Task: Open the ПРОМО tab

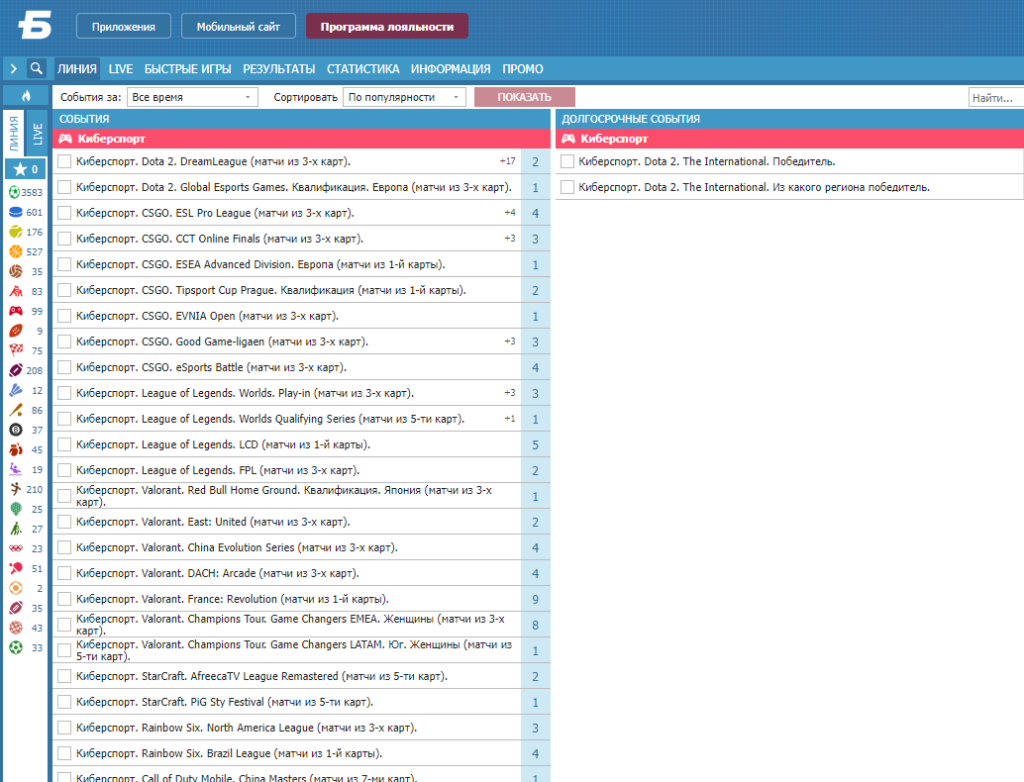Action: click(x=522, y=69)
